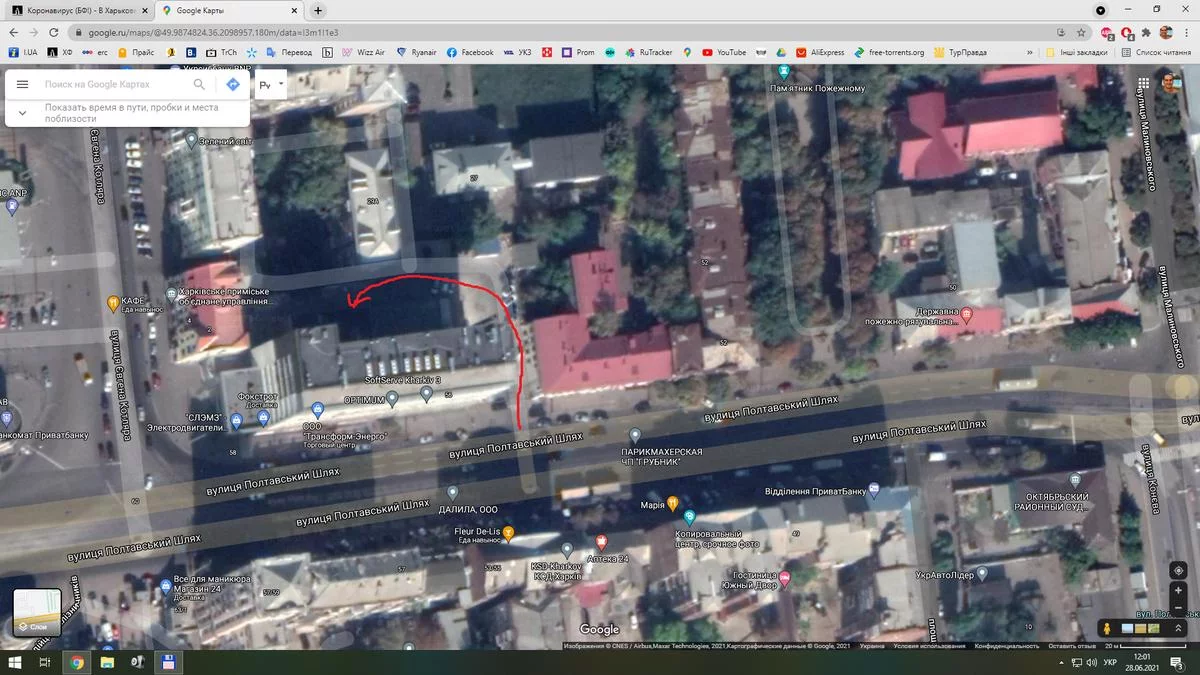Bookmark this page with the star icon

[1081, 32]
